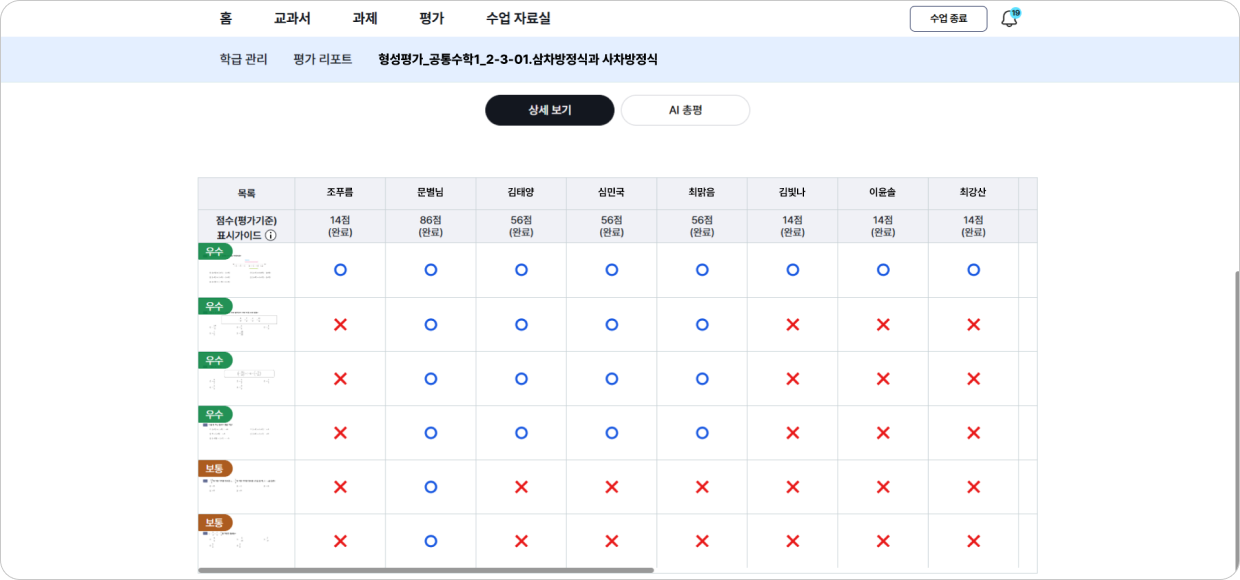Open the 교과서 menu
The width and height of the screenshot is (1240, 580).
292,18
